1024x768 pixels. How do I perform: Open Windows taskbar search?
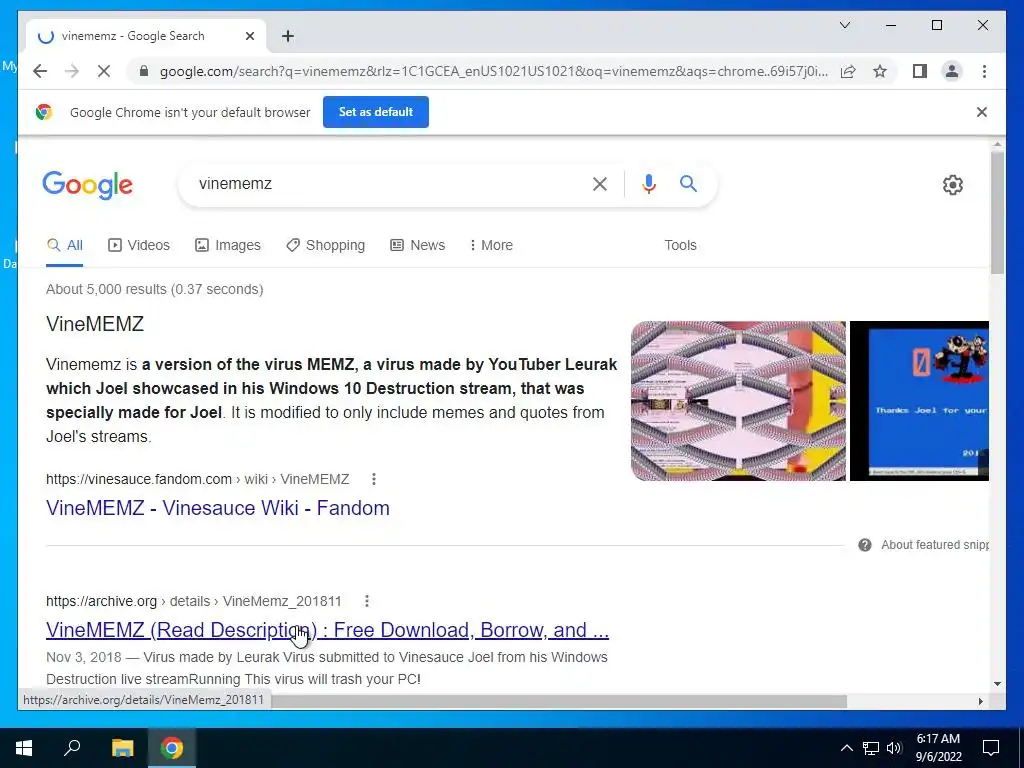[x=72, y=748]
